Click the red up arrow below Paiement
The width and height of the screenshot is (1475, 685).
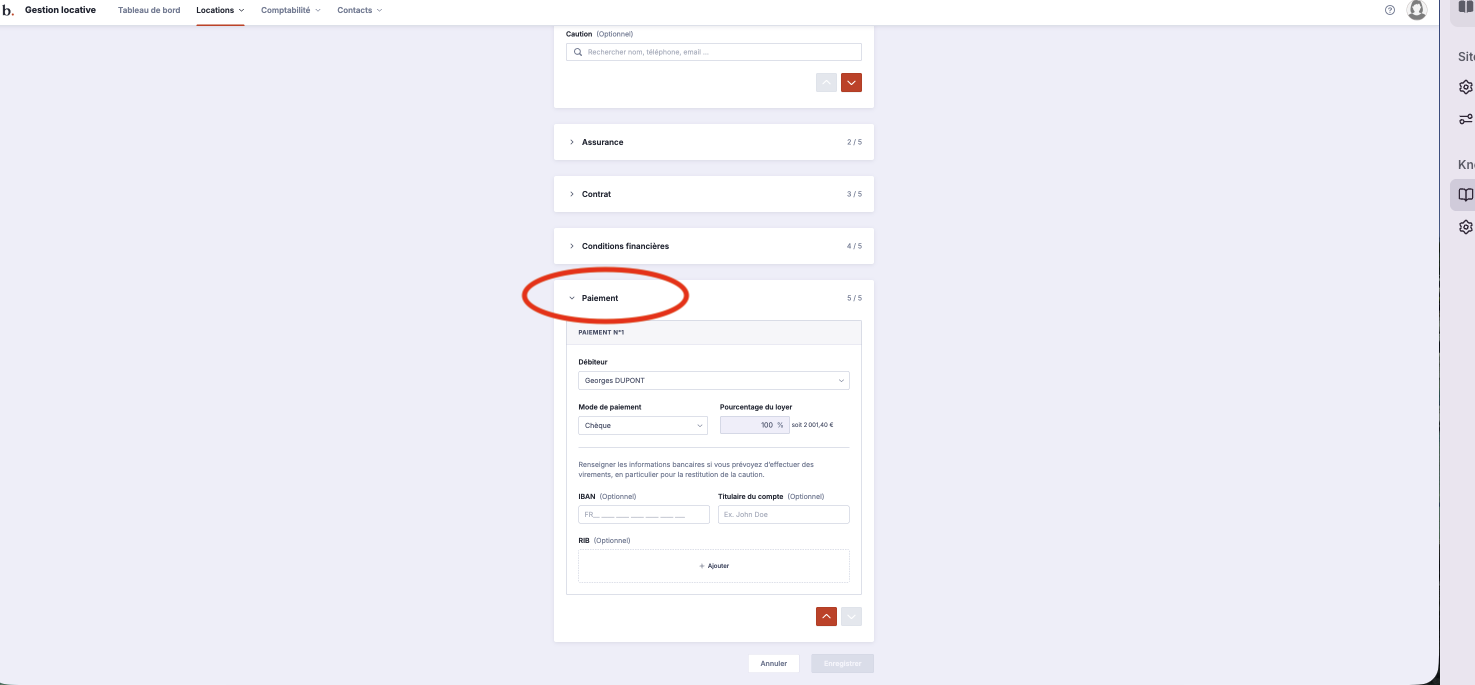pyautogui.click(x=826, y=616)
